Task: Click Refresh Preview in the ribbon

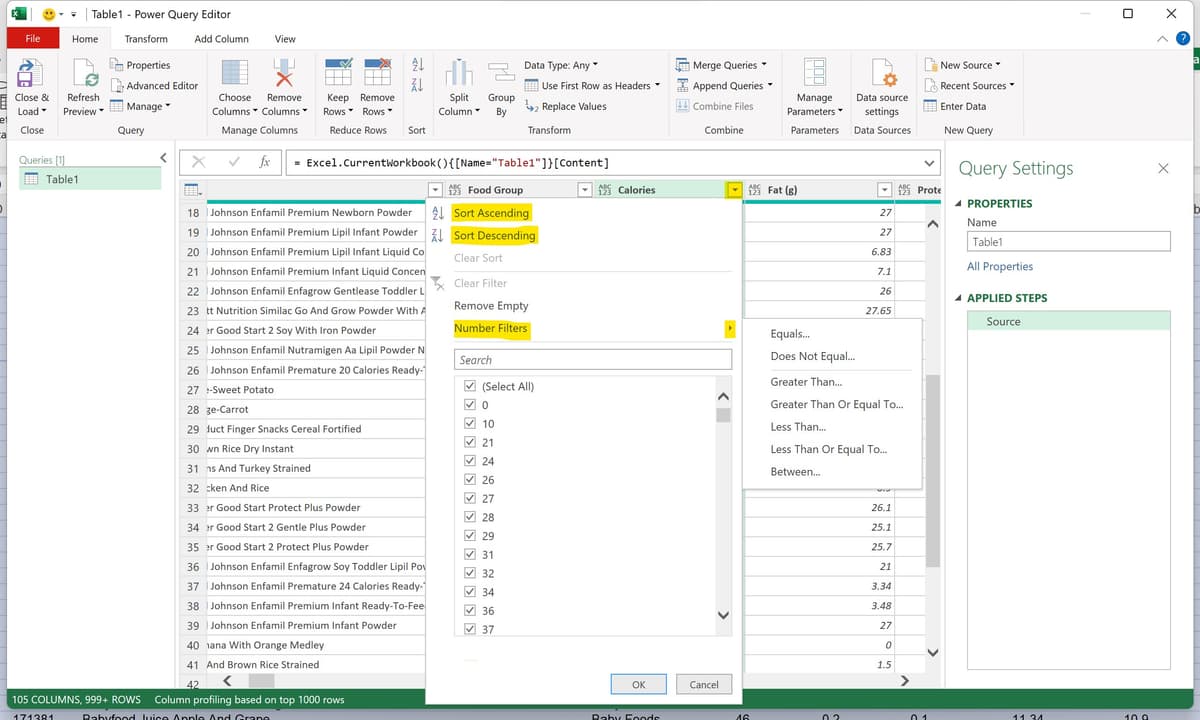Action: [x=82, y=85]
